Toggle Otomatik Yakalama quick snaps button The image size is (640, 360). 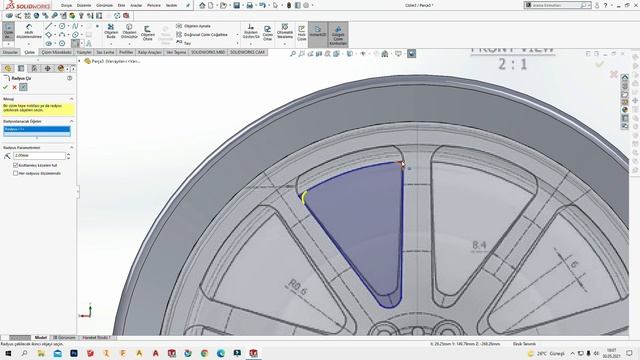[285, 31]
